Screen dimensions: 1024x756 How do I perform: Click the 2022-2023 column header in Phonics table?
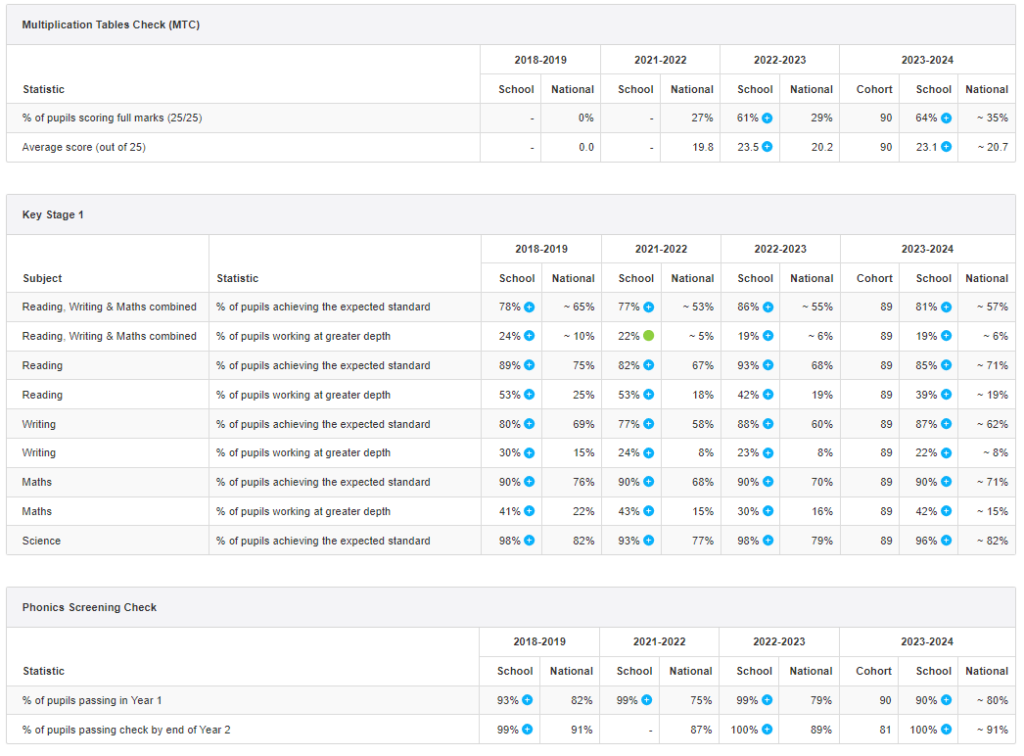(x=779, y=642)
